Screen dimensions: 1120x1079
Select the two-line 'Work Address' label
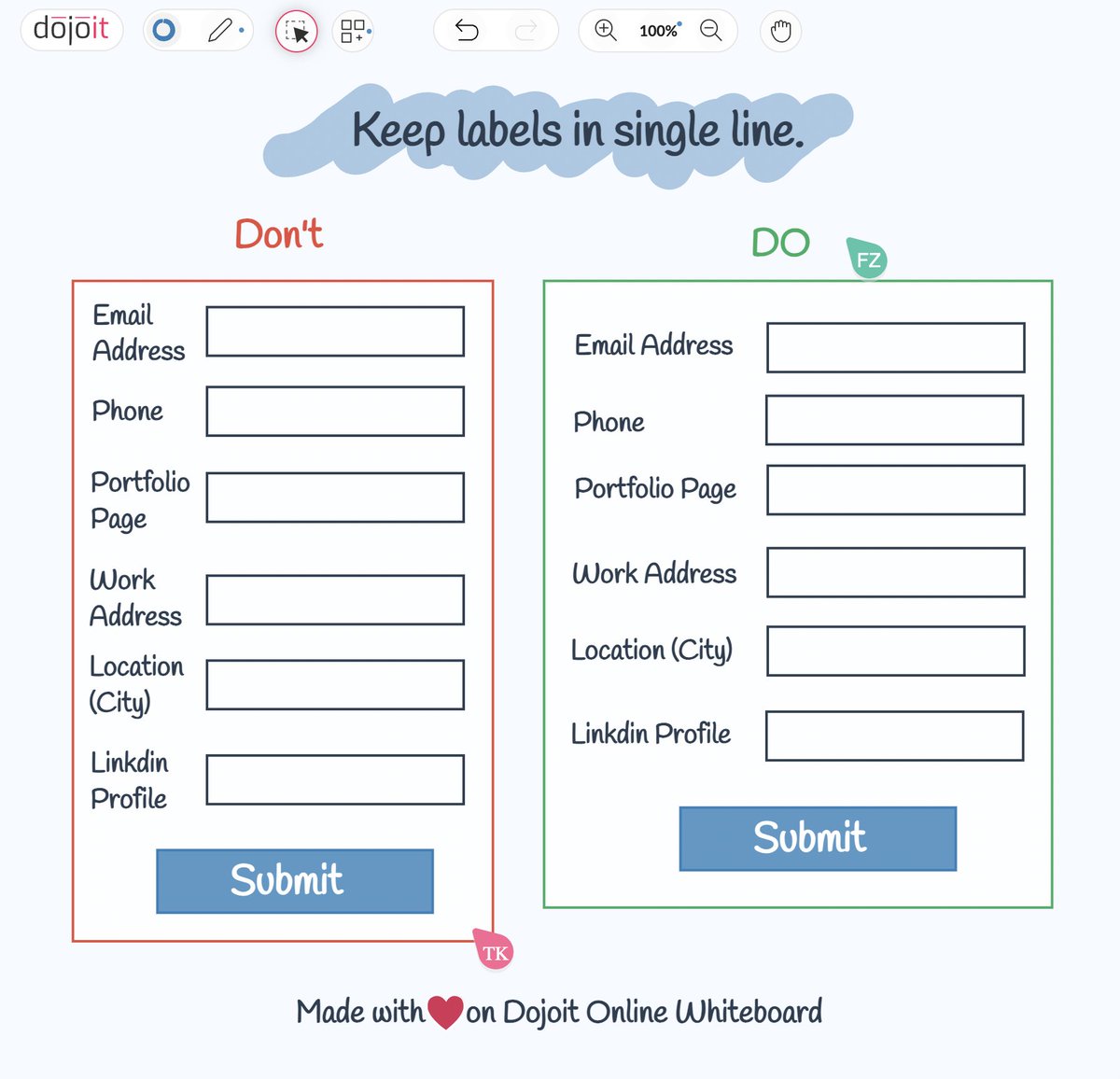tap(135, 598)
